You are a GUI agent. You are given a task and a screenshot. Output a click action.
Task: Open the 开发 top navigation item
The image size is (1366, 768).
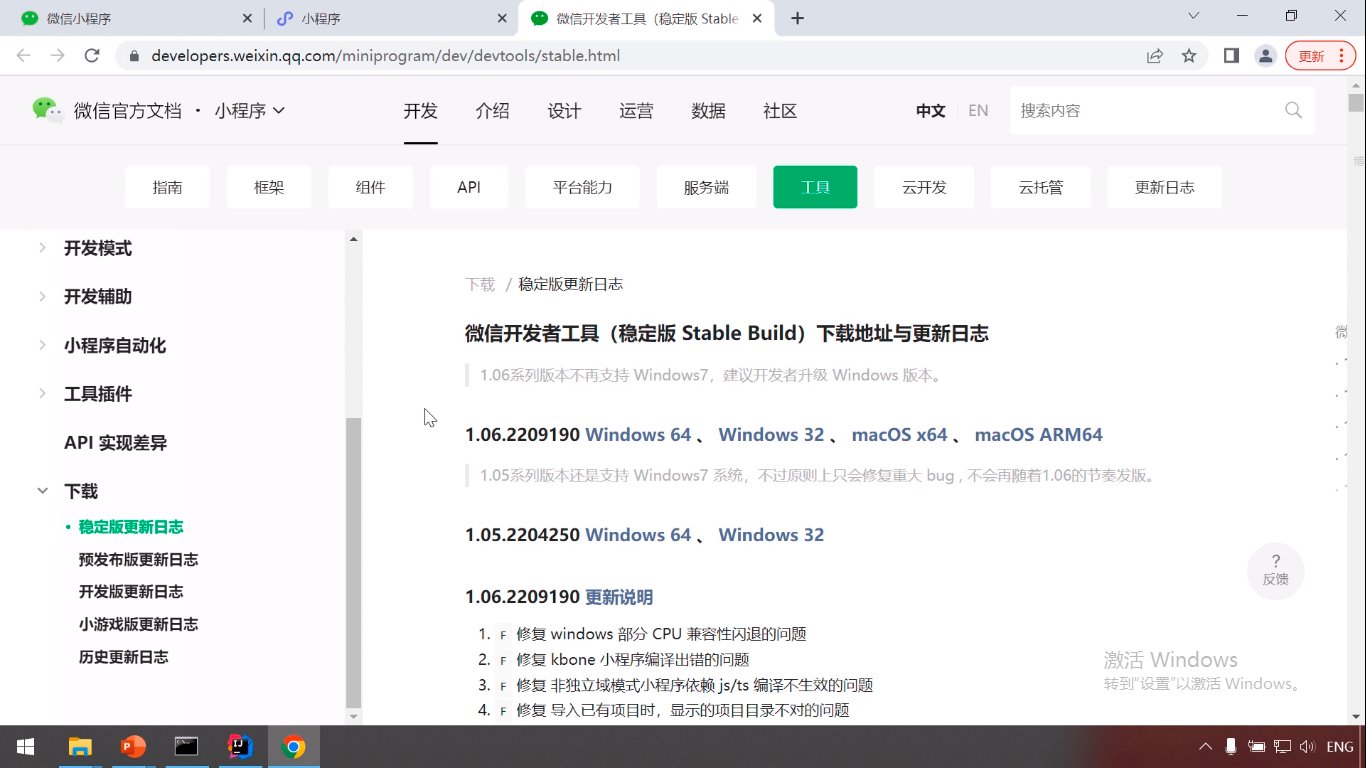point(421,111)
